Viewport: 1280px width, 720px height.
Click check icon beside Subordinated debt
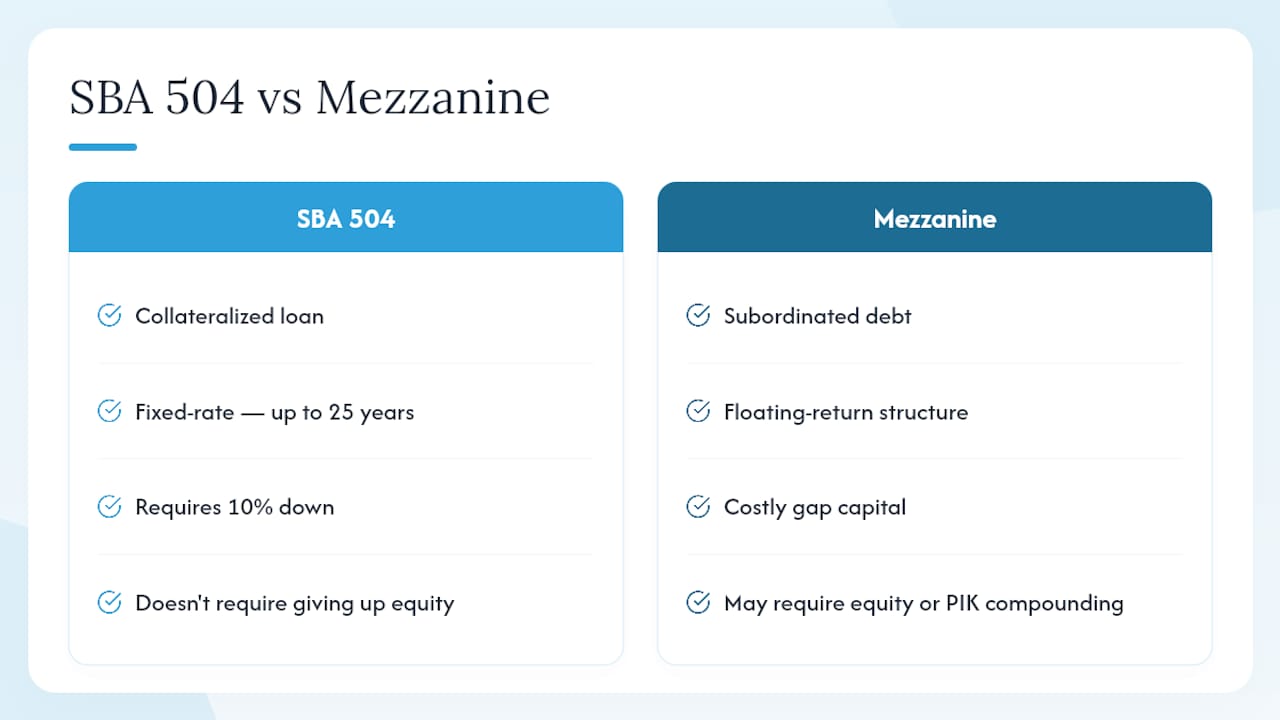698,316
